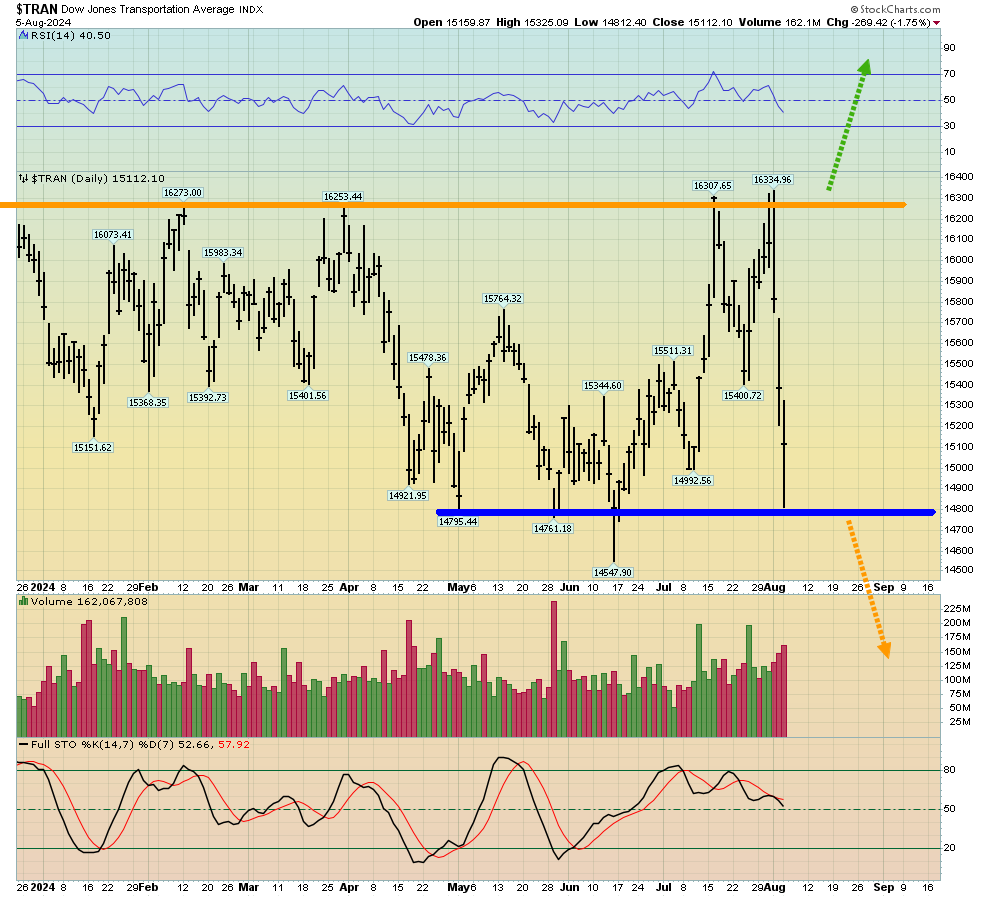Click the orange resistance line

pyautogui.click(x=450, y=205)
